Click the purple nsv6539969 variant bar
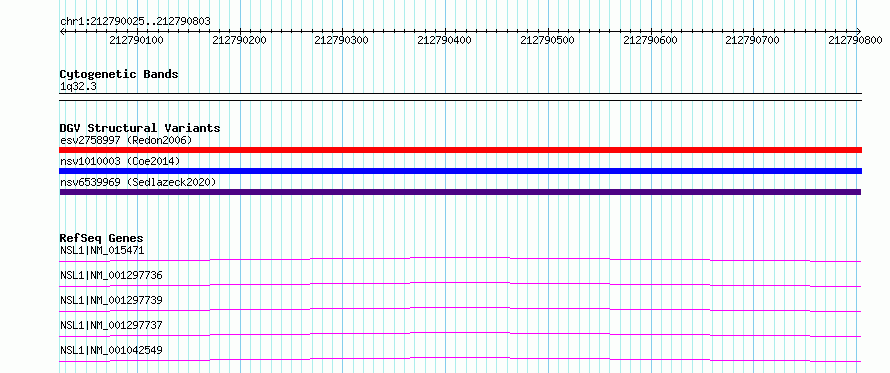 460,192
